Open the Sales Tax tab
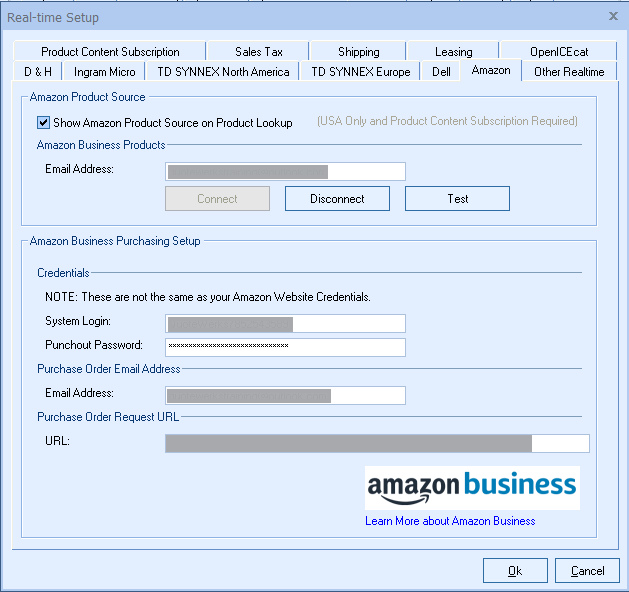The image size is (629, 592). click(x=259, y=52)
